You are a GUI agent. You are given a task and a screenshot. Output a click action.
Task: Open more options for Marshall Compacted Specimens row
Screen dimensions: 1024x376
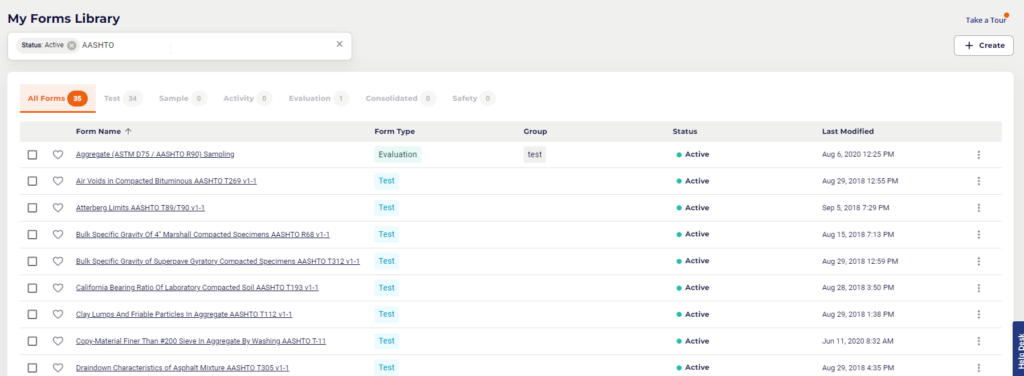click(978, 234)
